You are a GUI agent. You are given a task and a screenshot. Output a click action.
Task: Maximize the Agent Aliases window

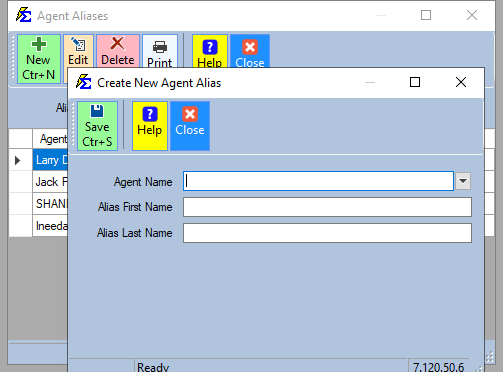coord(426,15)
